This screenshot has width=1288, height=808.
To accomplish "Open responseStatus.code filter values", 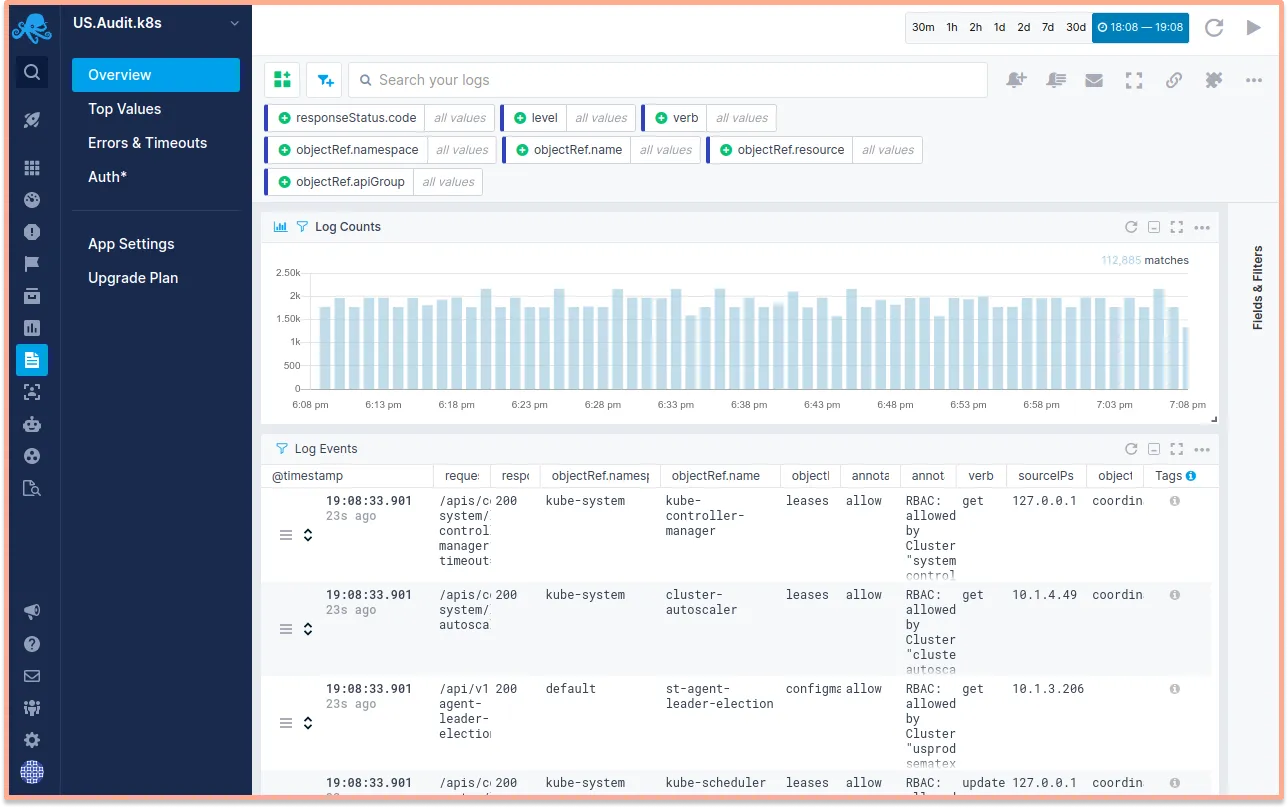I will pos(460,118).
